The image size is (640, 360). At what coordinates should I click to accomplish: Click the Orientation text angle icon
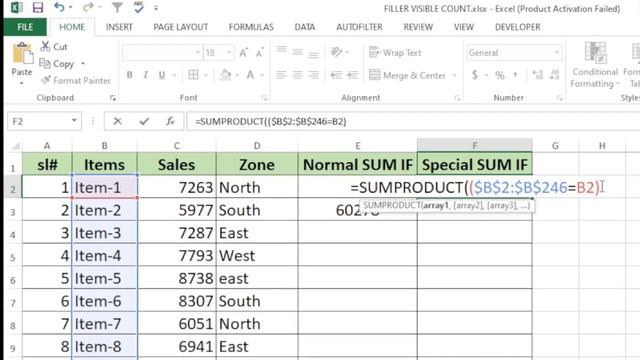tap(337, 52)
